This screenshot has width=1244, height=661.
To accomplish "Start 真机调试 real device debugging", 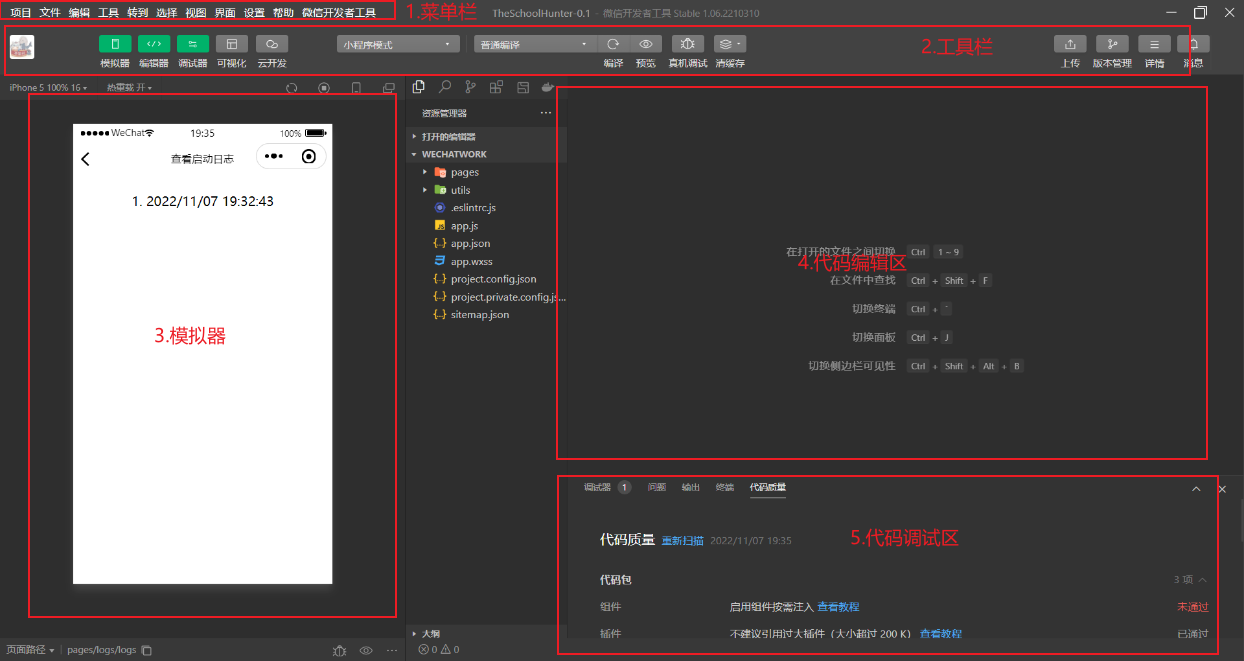I will coord(686,44).
